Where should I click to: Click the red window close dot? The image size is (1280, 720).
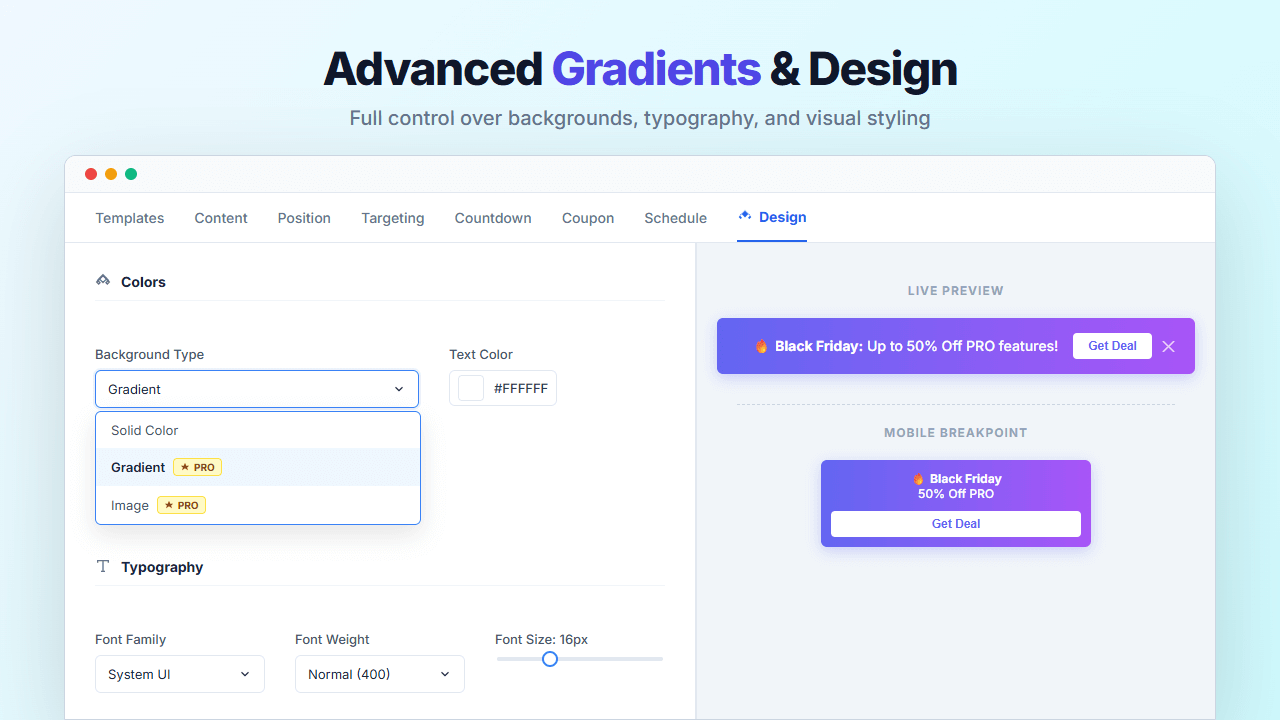tap(91, 174)
